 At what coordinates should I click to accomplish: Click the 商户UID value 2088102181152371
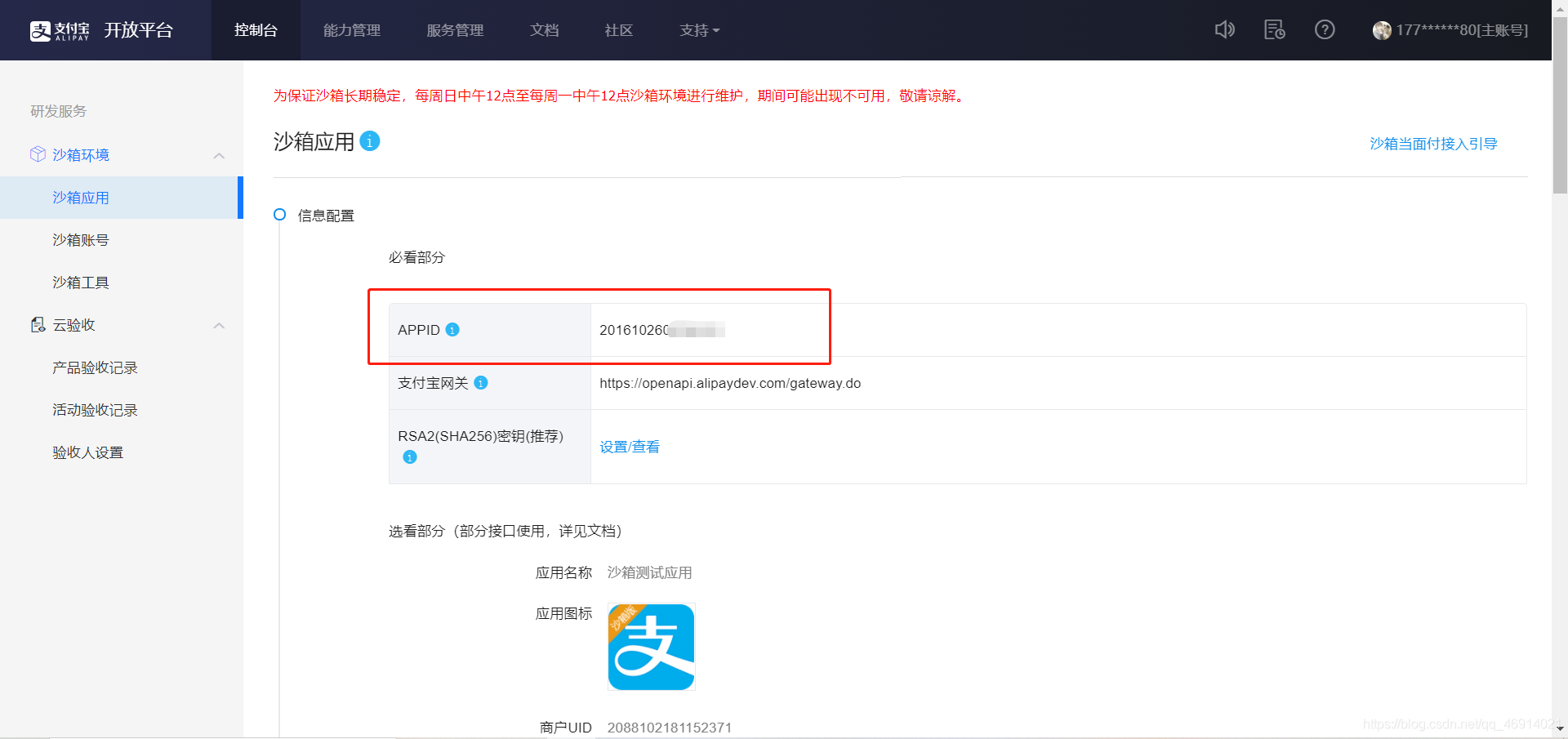670,728
